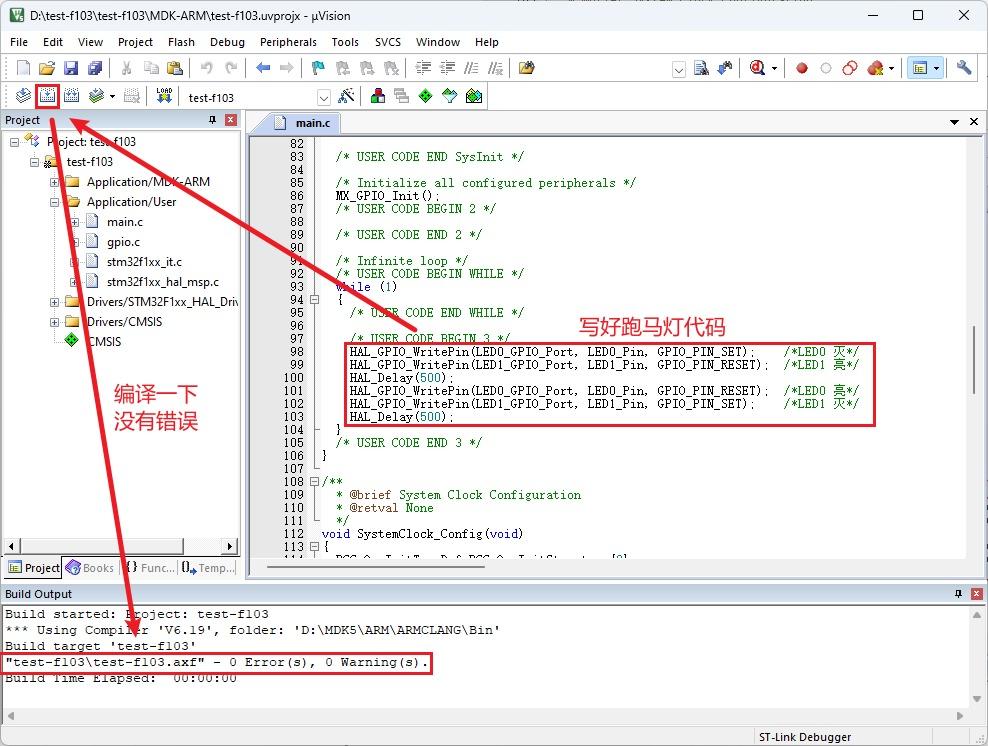Viewport: 988px width, 746px height.
Task: Open the batch build dropdown arrow
Action: coord(112,96)
